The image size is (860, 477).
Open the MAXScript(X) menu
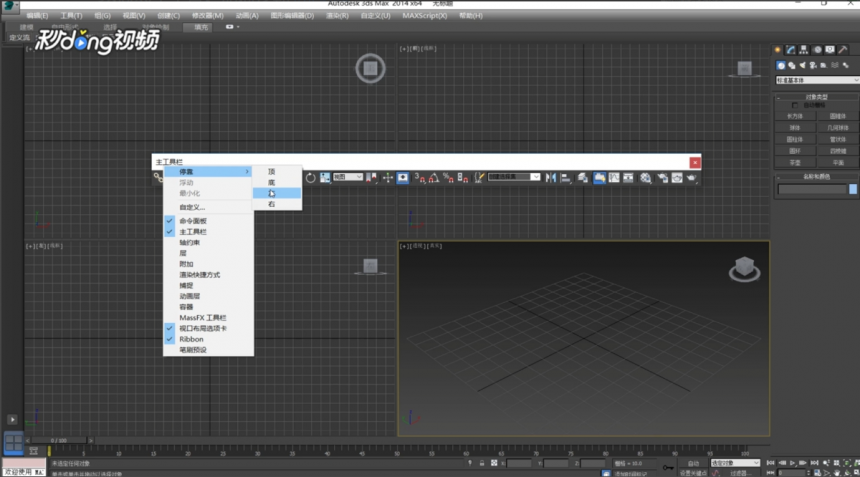coord(425,15)
